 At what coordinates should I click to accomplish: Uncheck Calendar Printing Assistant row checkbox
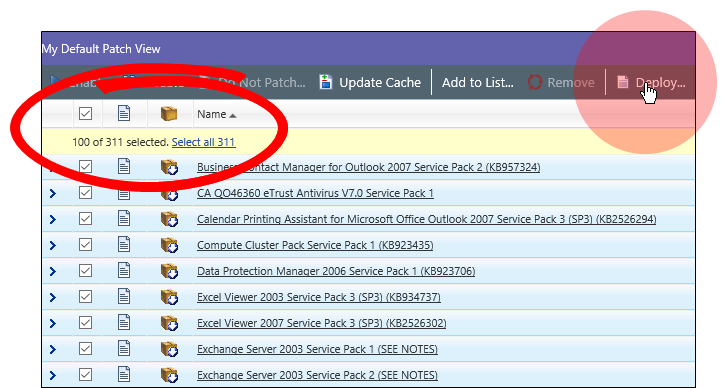(85, 218)
